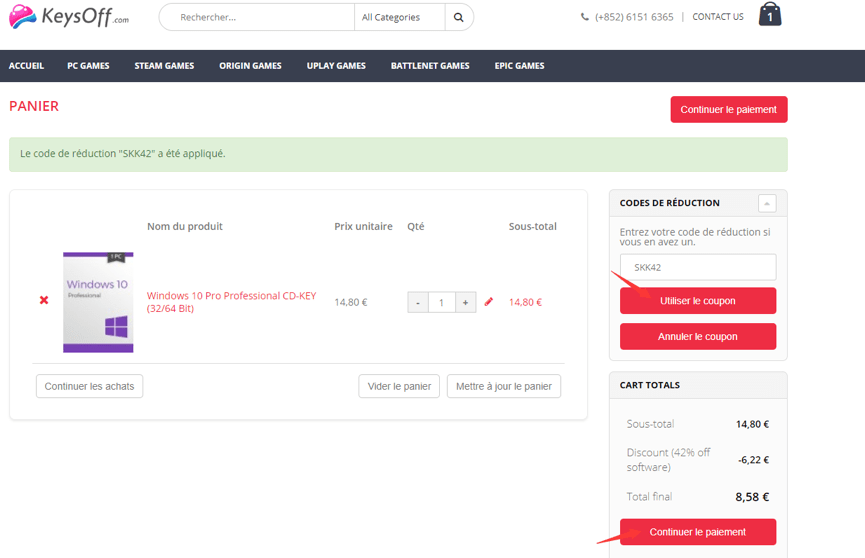Go to the PC Games menu
Screen dimensions: 865x558
(x=88, y=66)
